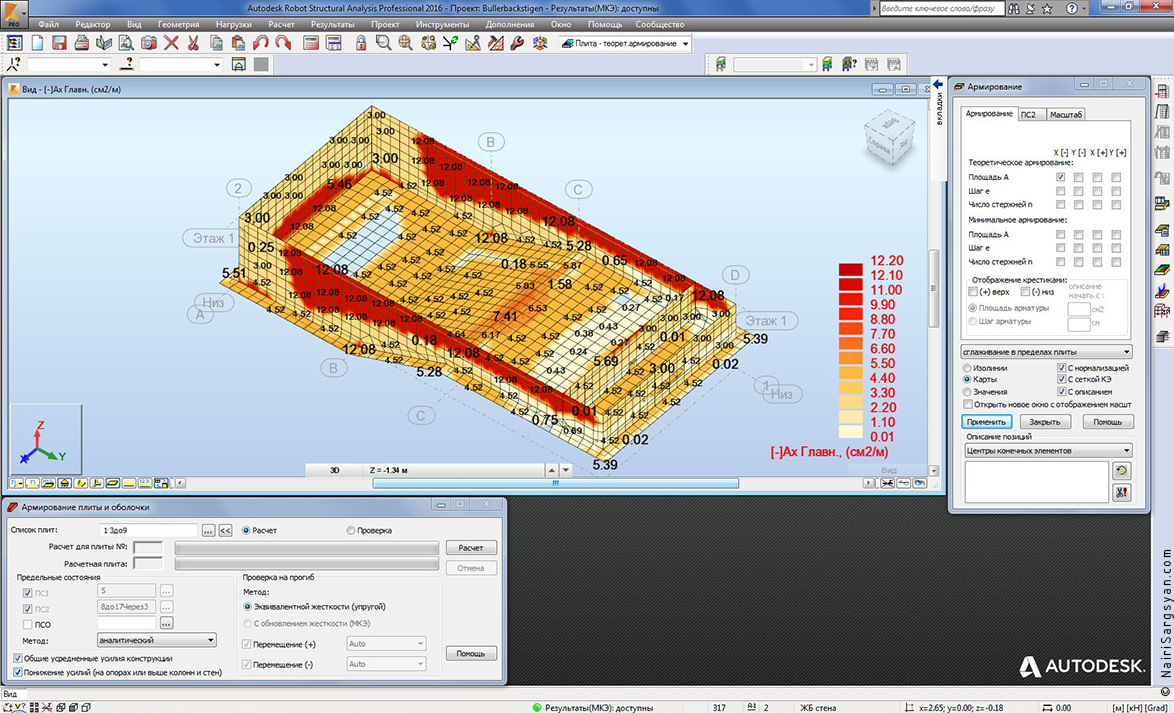Open the Файл menu
1174x713 pixels.
tap(48, 25)
